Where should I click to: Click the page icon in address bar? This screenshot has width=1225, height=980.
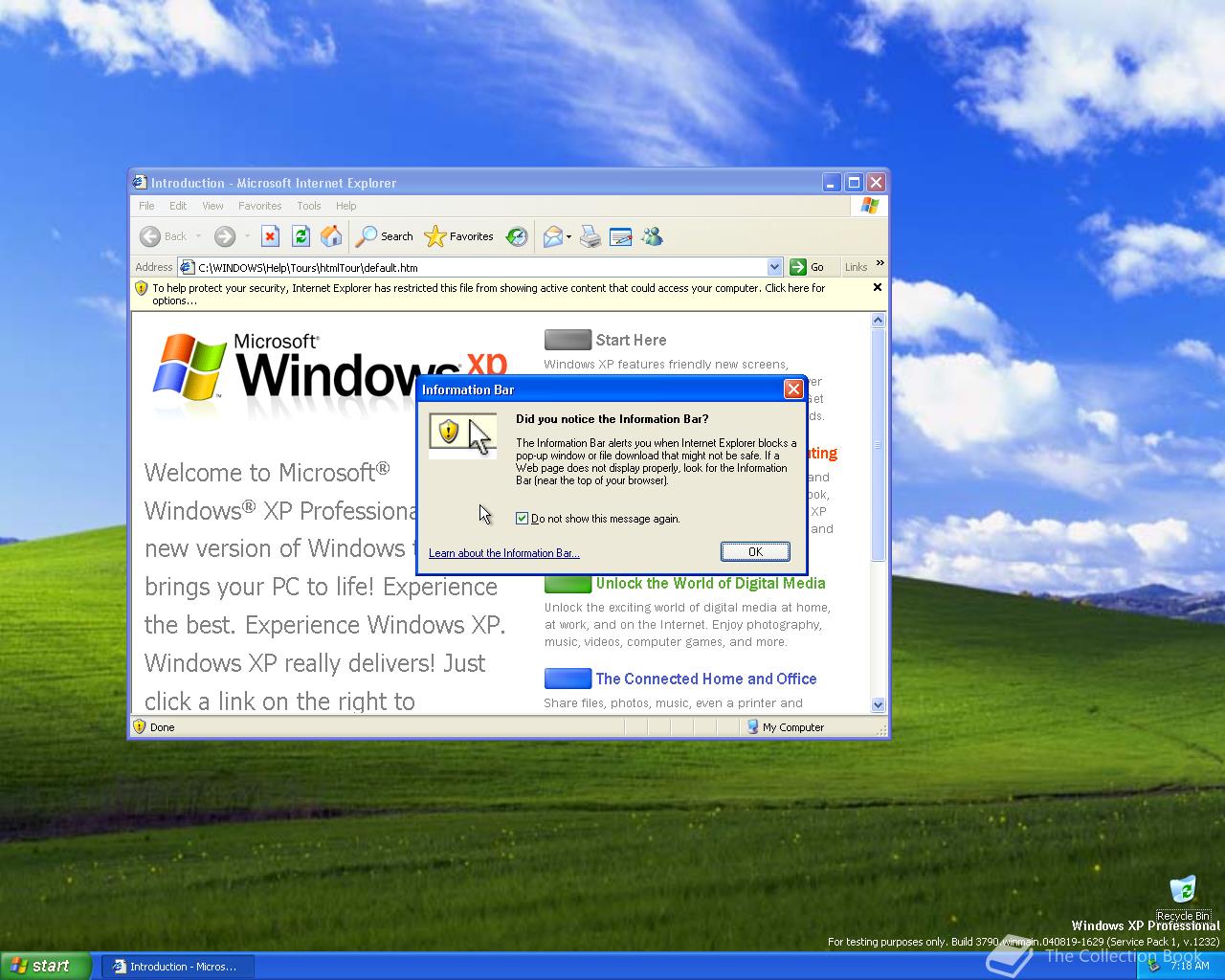pyautogui.click(x=188, y=267)
